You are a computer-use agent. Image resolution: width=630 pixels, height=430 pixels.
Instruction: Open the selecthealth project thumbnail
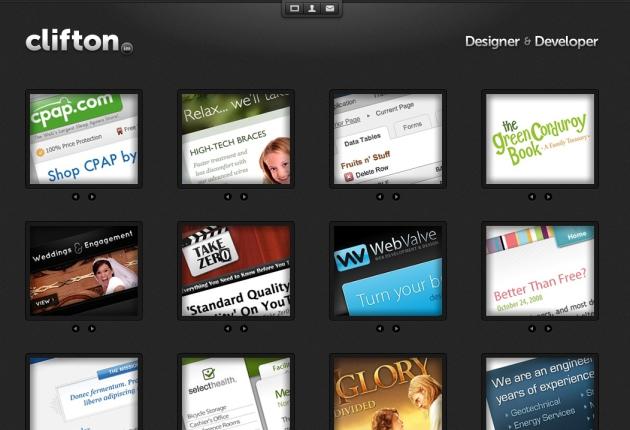[x=236, y=392]
